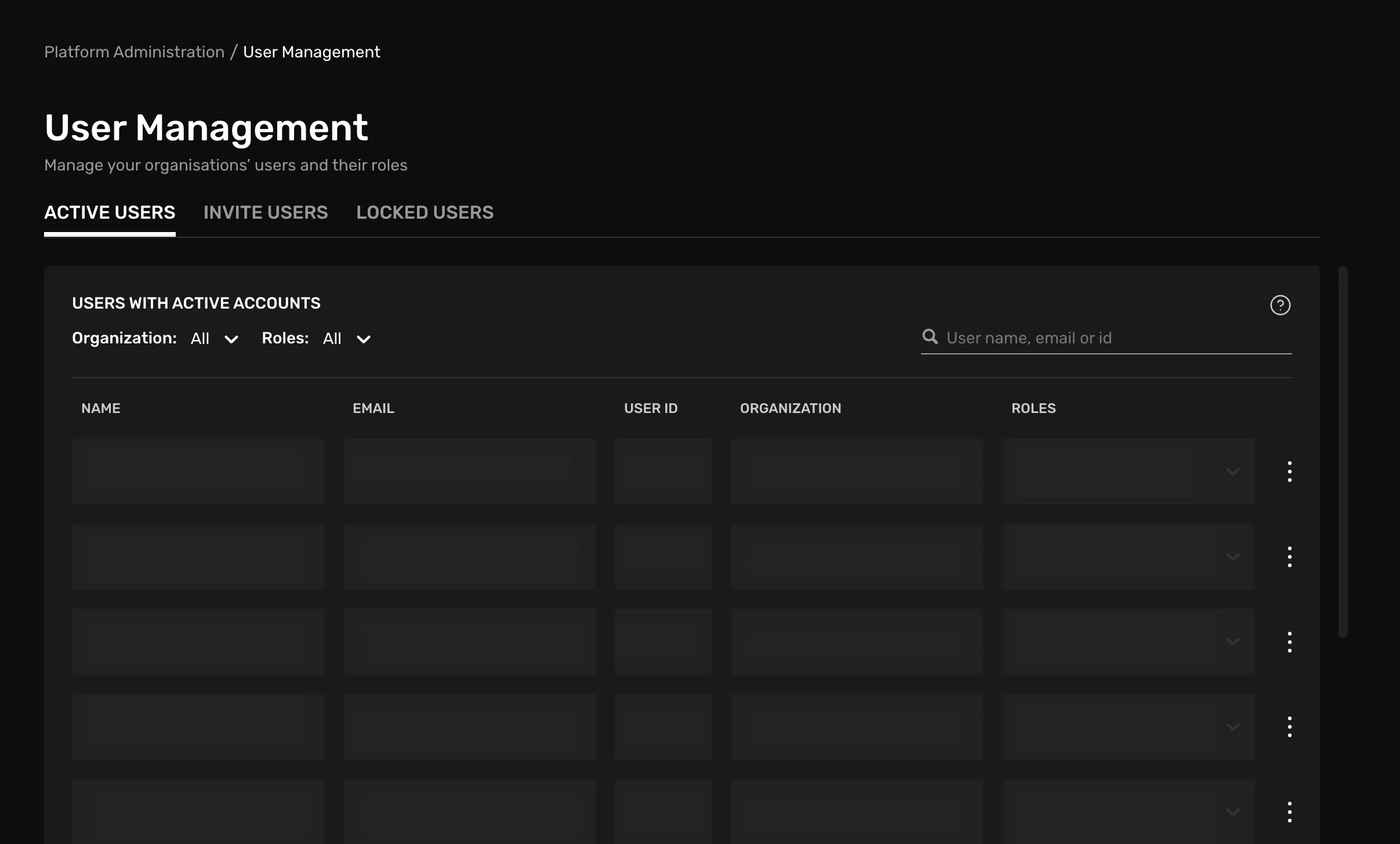Switch to the Invite Users tab
Screen dimensions: 1400x844
[x=266, y=213]
